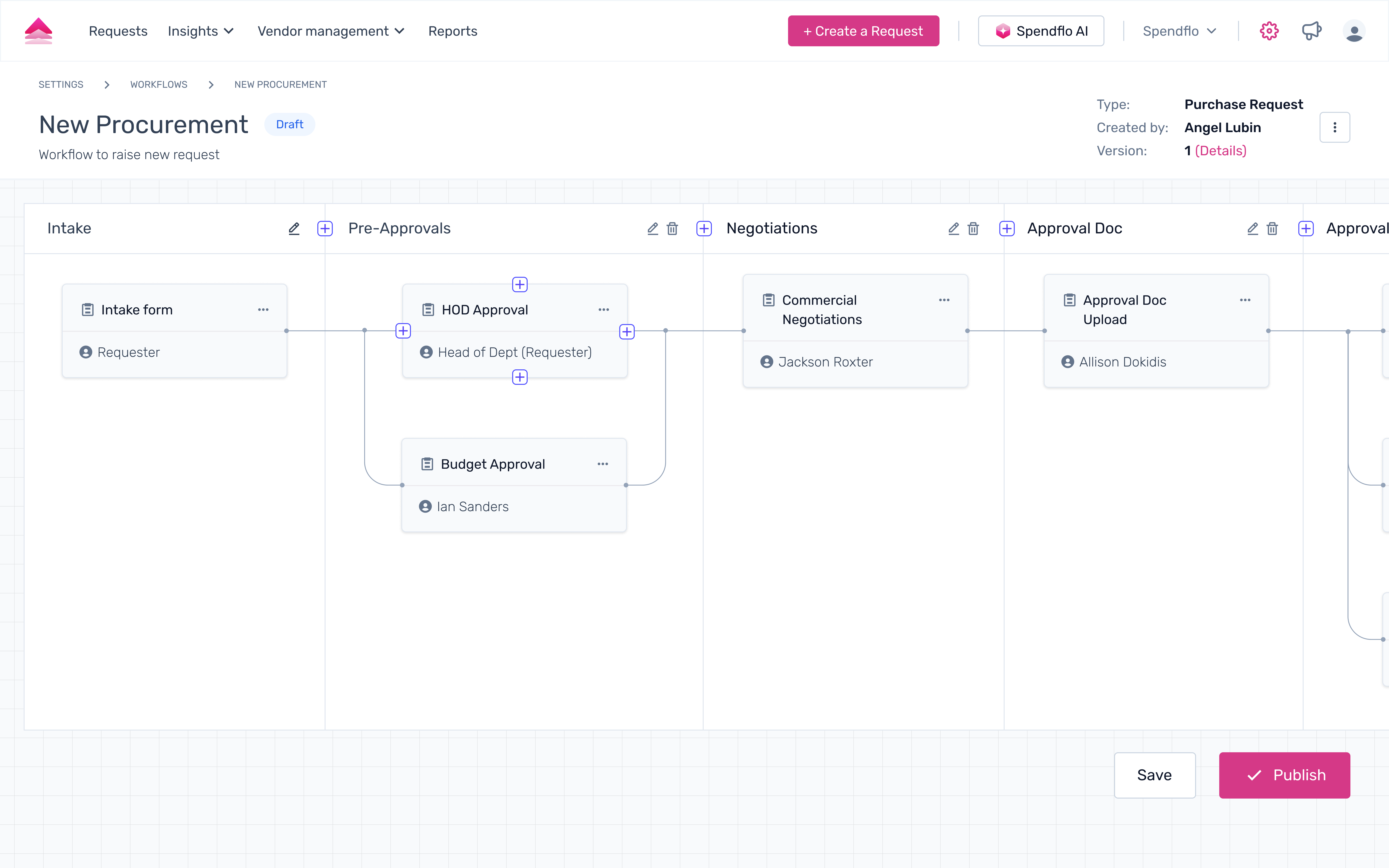Add a step below HOD Approval
1389x868 pixels.
point(520,377)
